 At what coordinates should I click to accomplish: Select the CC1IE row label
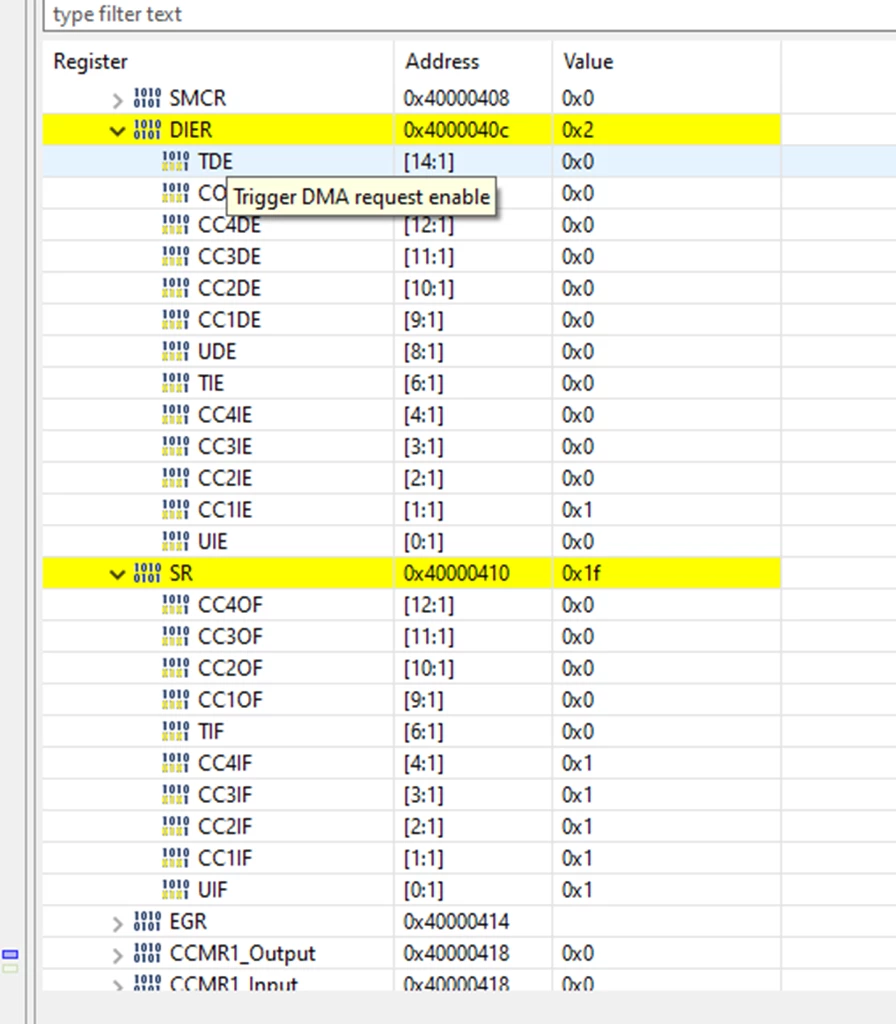pos(225,509)
